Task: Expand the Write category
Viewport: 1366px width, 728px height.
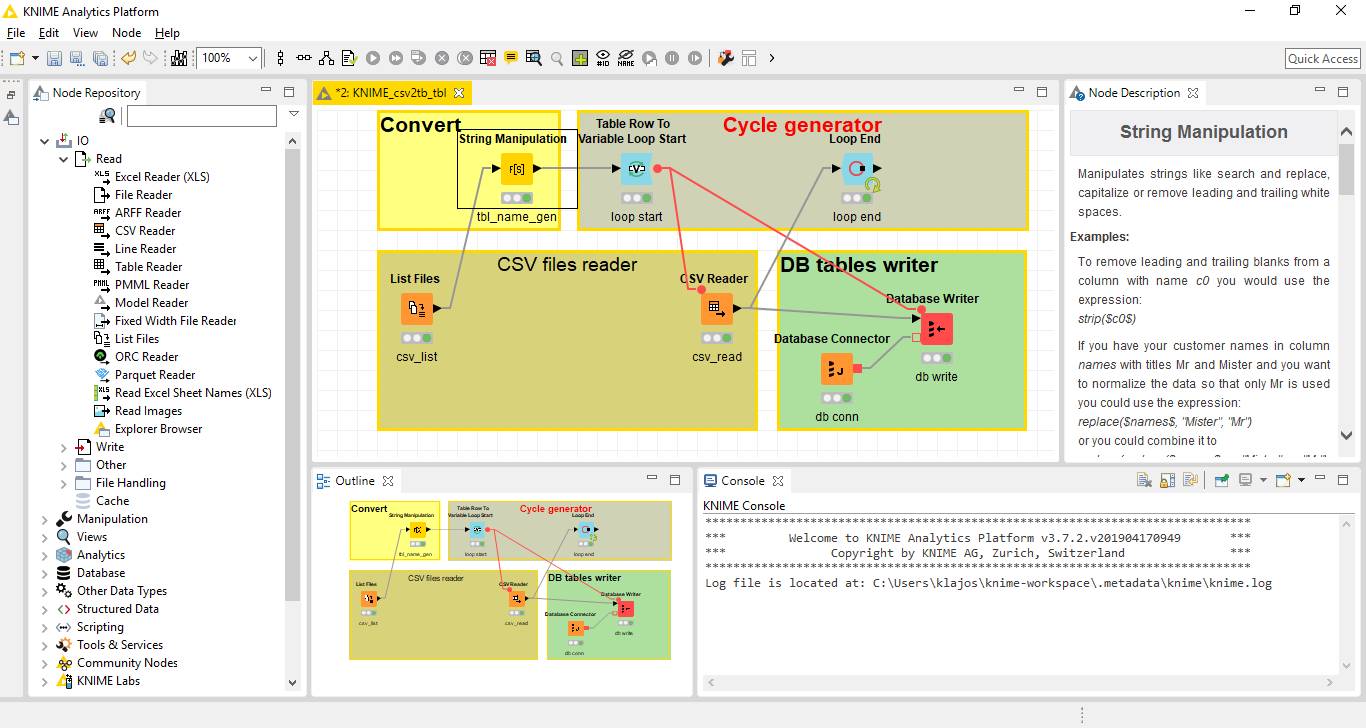Action: (63, 446)
